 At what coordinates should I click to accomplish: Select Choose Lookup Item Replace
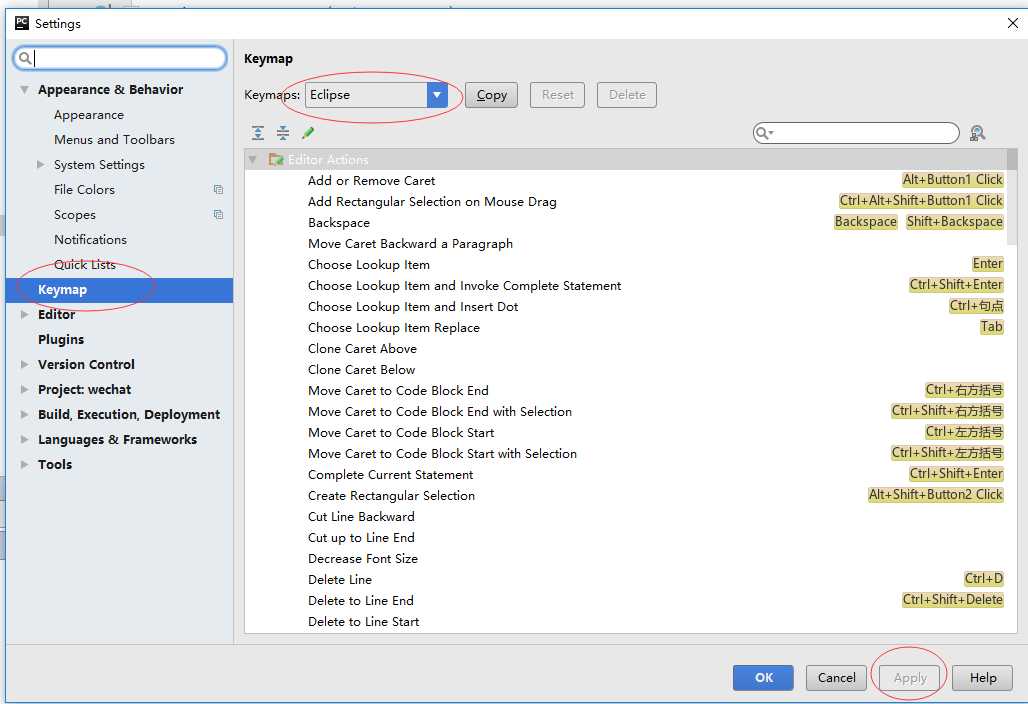click(394, 328)
